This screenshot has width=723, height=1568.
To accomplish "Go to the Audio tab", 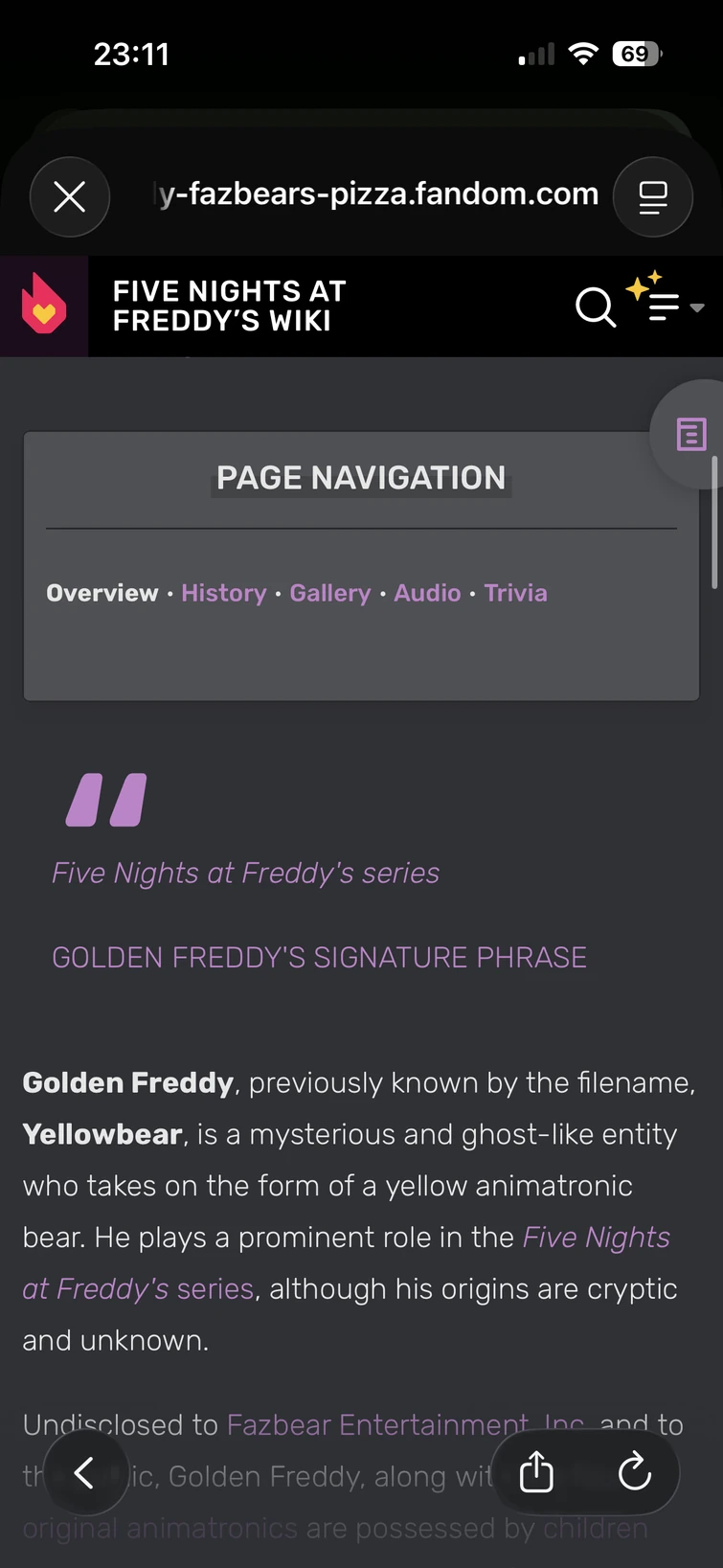I will tap(427, 593).
